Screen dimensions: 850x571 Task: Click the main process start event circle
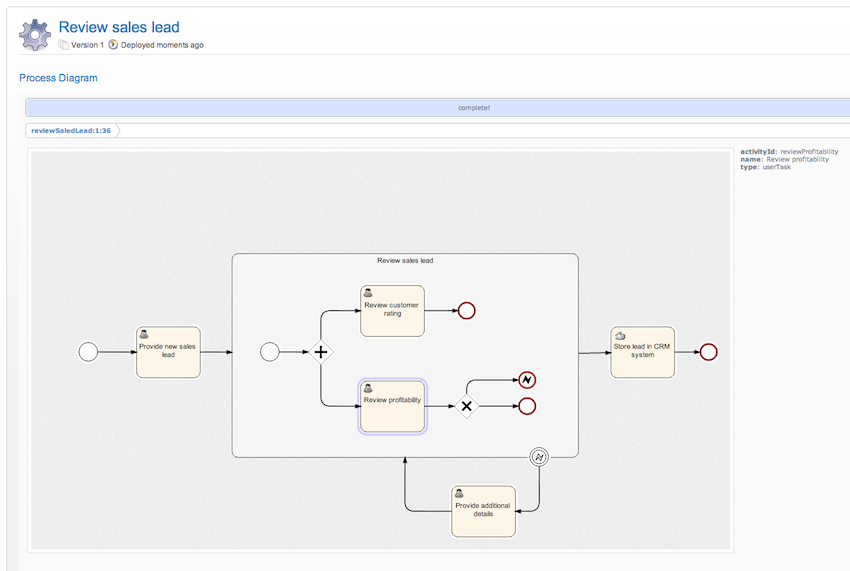88,352
